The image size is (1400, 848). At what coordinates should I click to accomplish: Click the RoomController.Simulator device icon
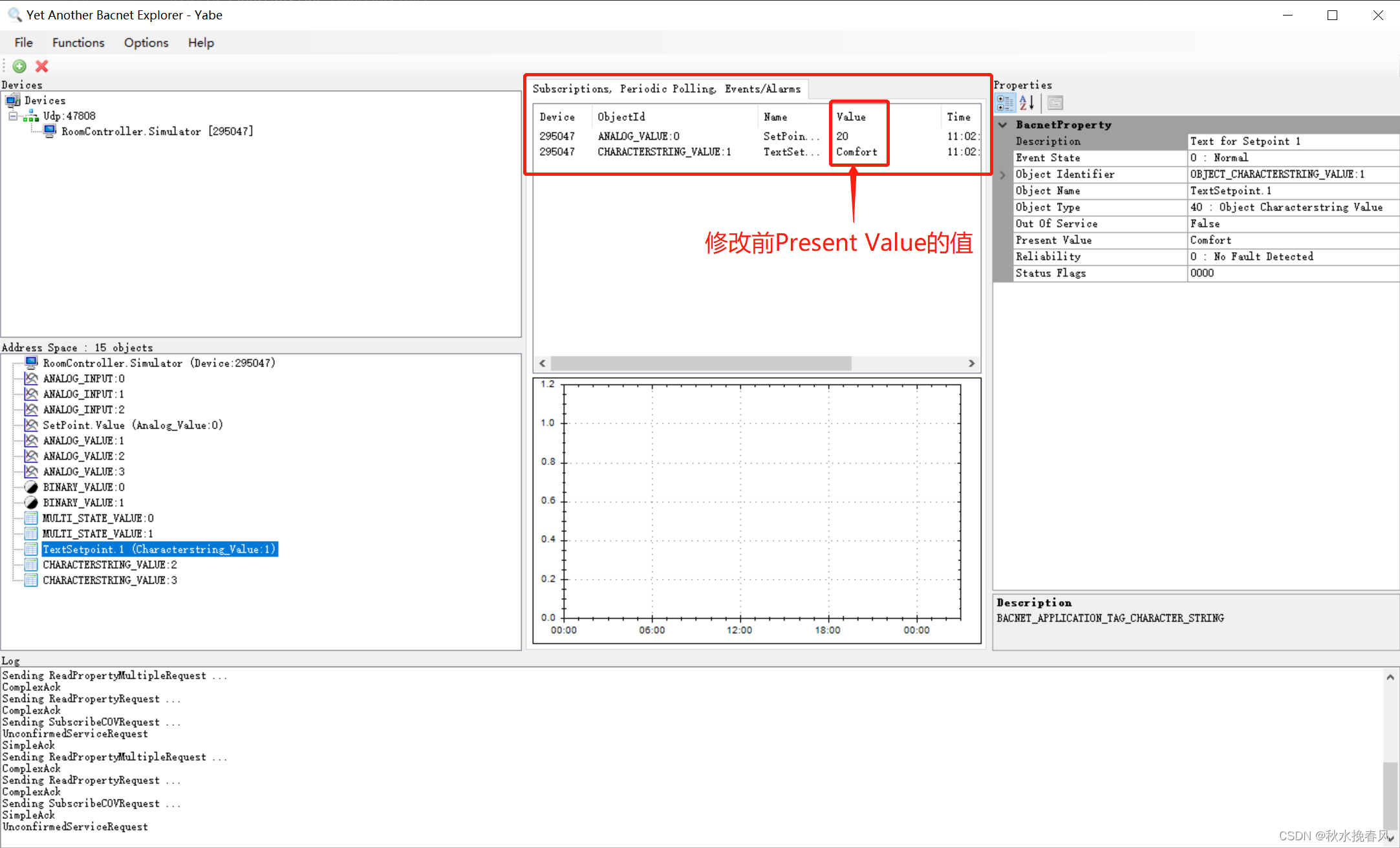(x=50, y=131)
